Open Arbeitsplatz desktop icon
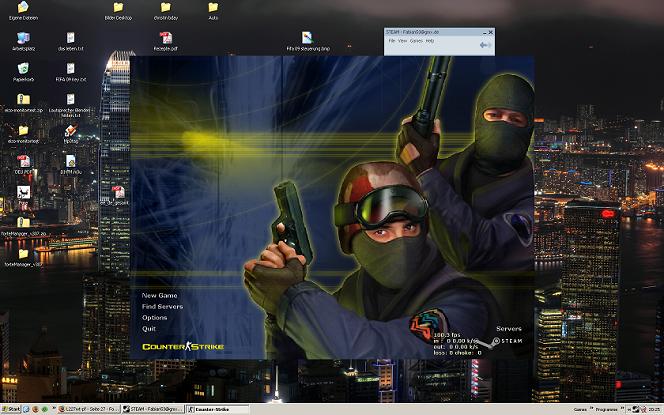The image size is (664, 415). click(x=23, y=41)
